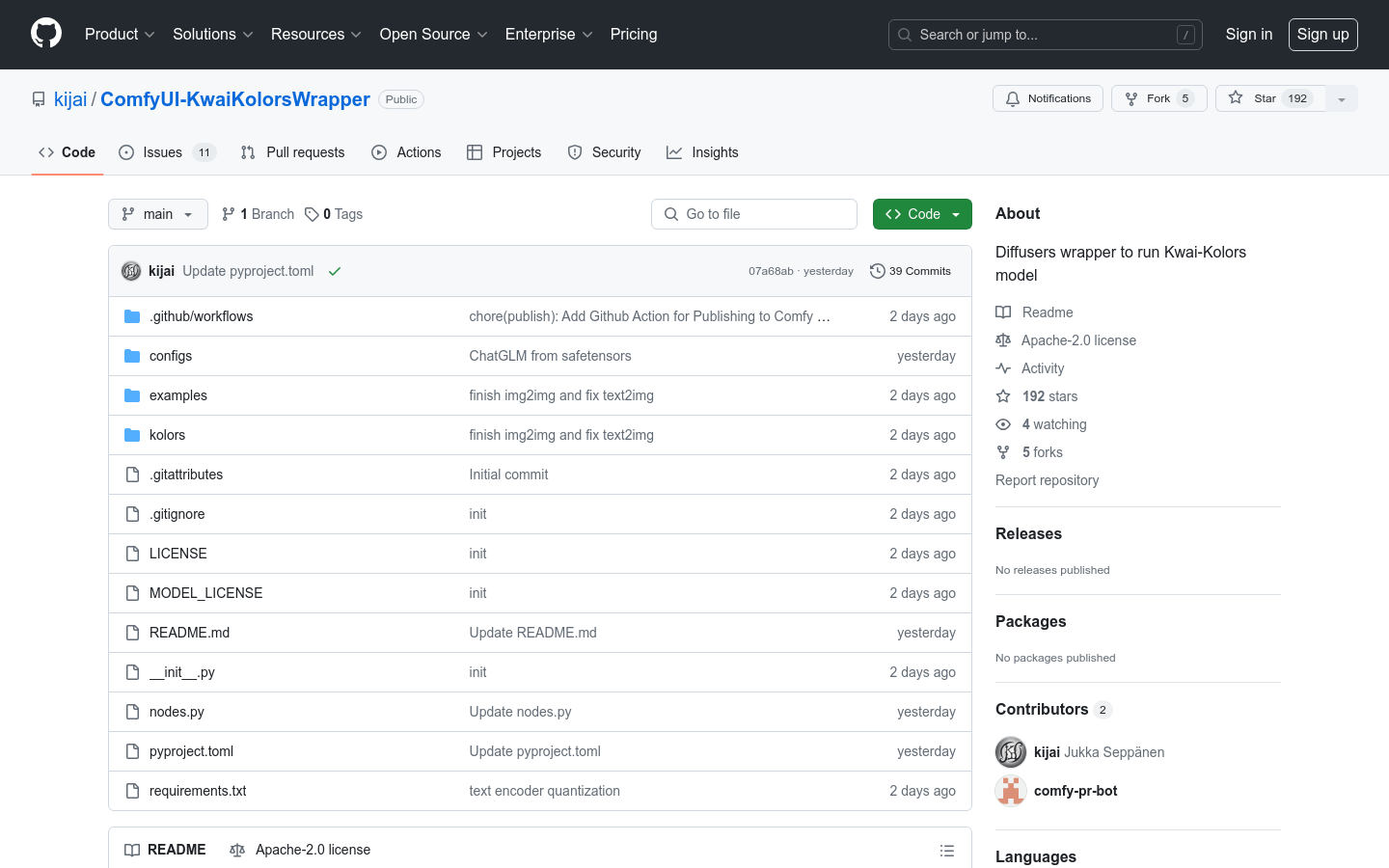Expand the Enterprise menu
The width and height of the screenshot is (1389, 868).
coord(549,34)
